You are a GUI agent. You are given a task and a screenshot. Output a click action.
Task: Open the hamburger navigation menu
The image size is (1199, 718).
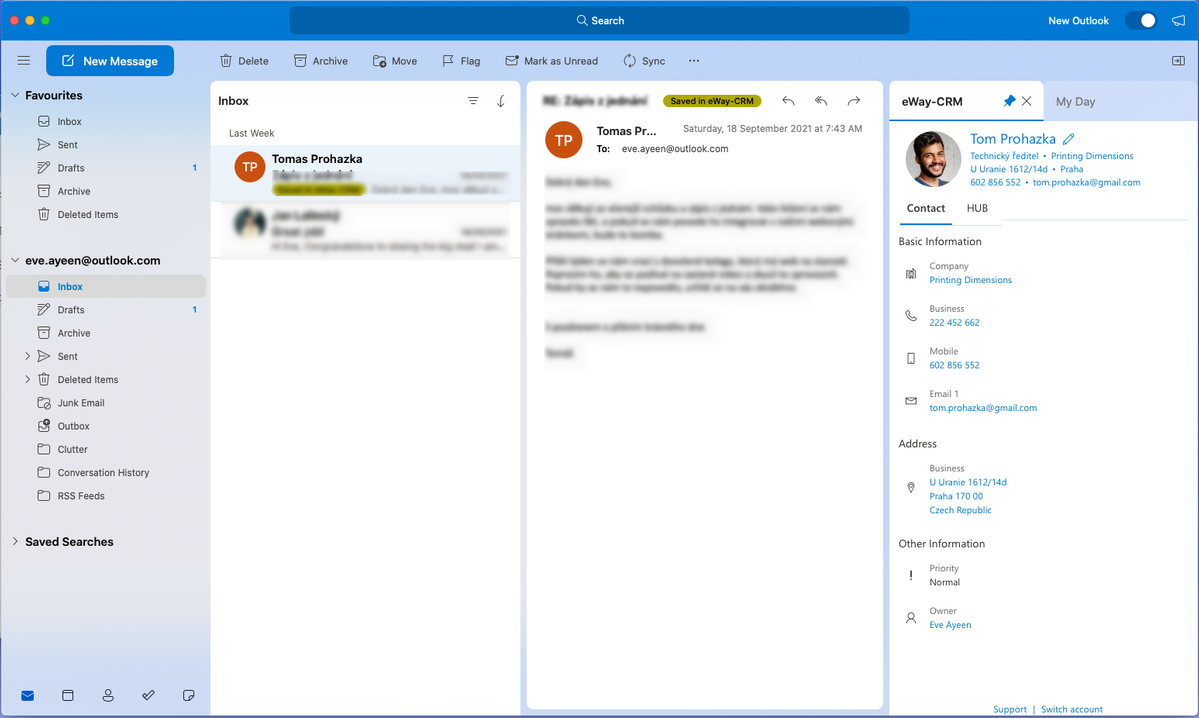point(24,60)
